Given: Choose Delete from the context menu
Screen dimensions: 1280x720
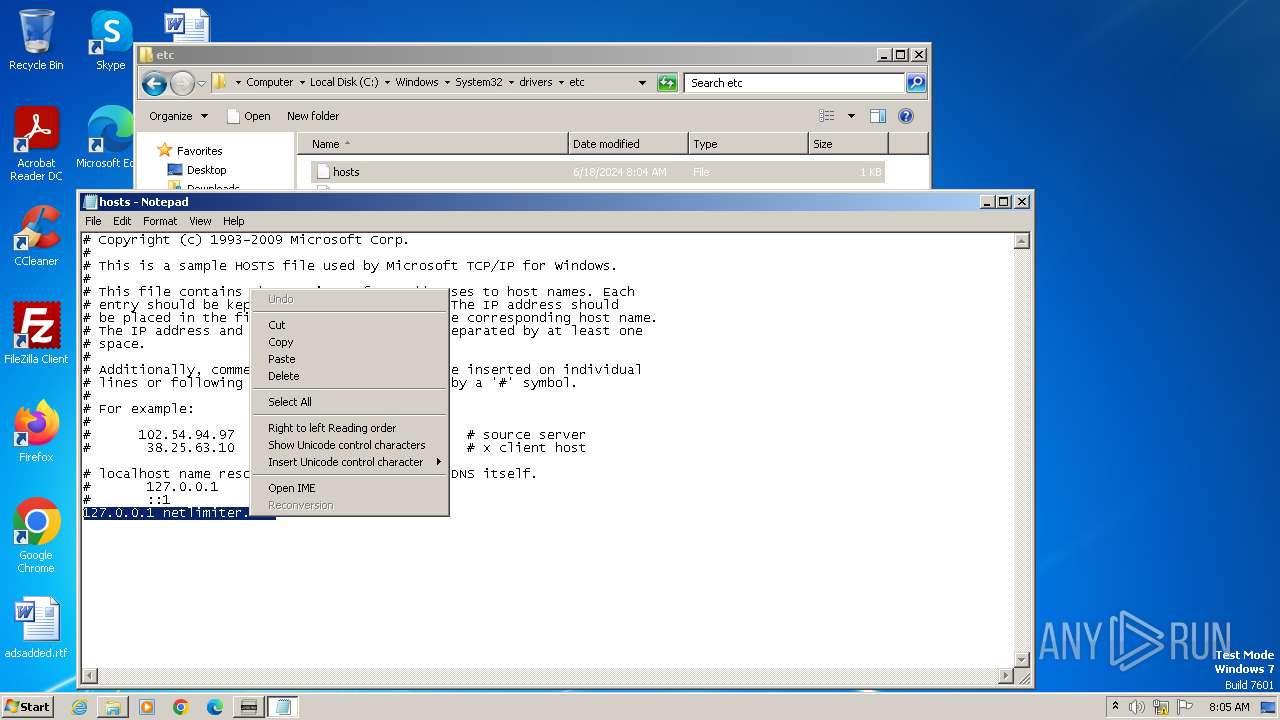Looking at the screenshot, I should click(x=348, y=376).
